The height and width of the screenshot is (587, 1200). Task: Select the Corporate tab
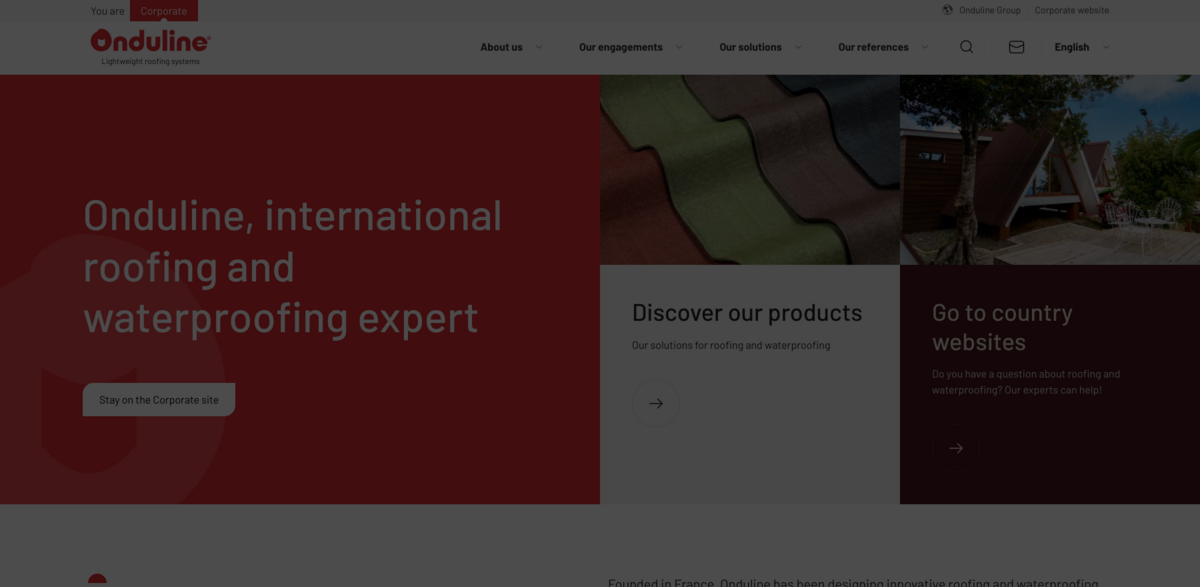(x=164, y=11)
